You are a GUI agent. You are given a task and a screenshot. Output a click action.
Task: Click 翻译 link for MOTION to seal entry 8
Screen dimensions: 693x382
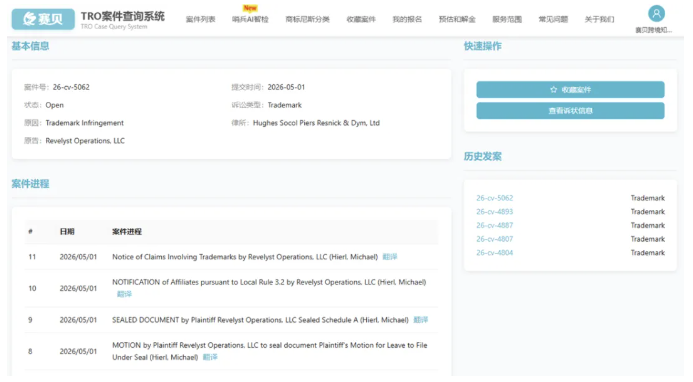pyautogui.click(x=210, y=357)
